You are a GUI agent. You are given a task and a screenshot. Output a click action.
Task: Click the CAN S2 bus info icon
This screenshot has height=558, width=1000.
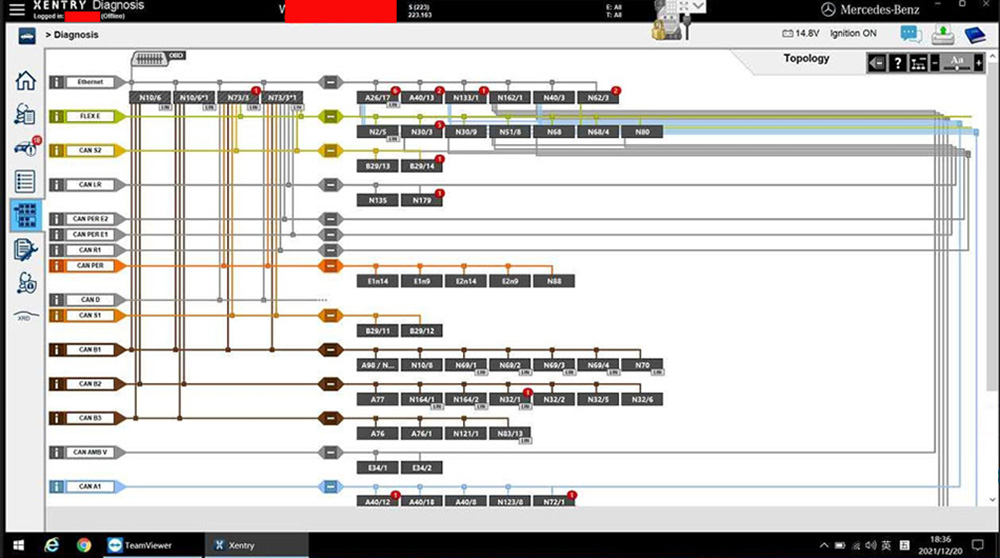click(x=57, y=151)
